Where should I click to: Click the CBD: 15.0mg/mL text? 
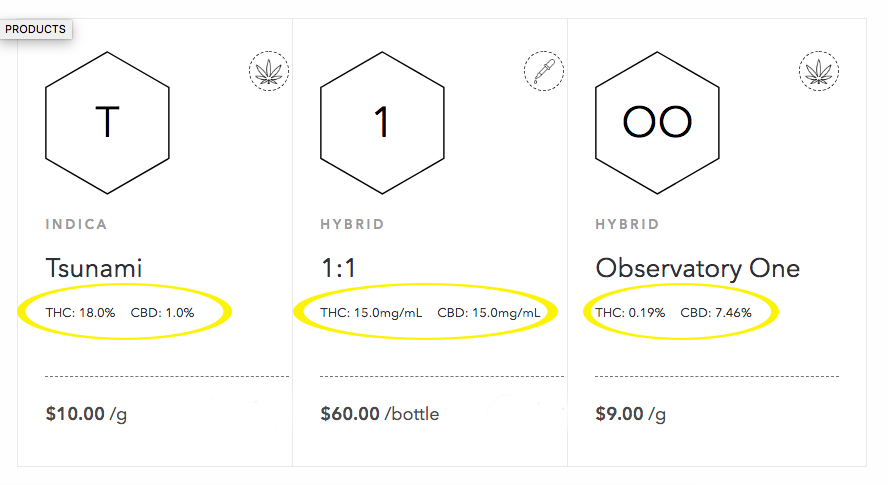coord(489,313)
